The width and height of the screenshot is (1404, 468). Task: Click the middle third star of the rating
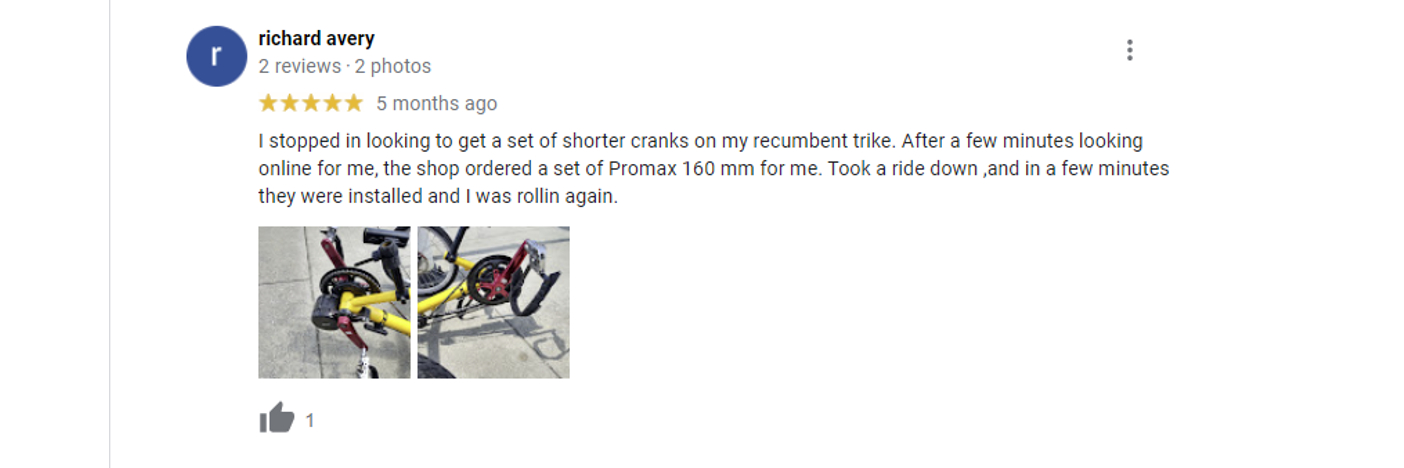(x=311, y=103)
